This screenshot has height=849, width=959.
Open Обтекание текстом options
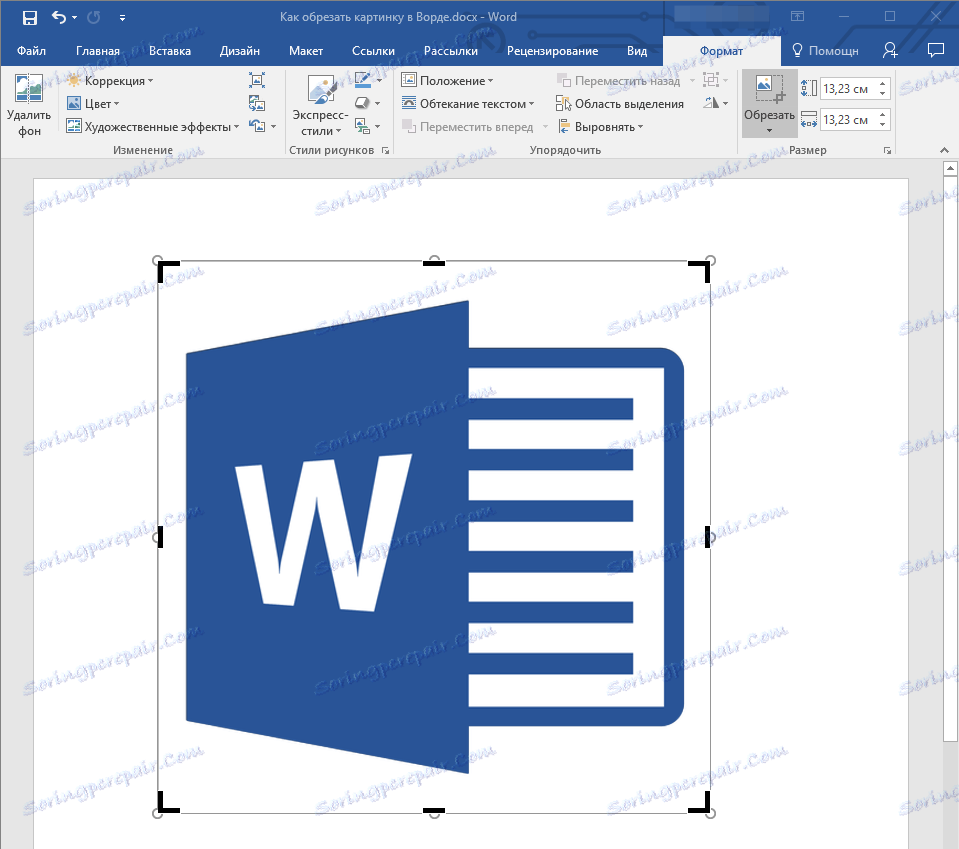point(468,103)
